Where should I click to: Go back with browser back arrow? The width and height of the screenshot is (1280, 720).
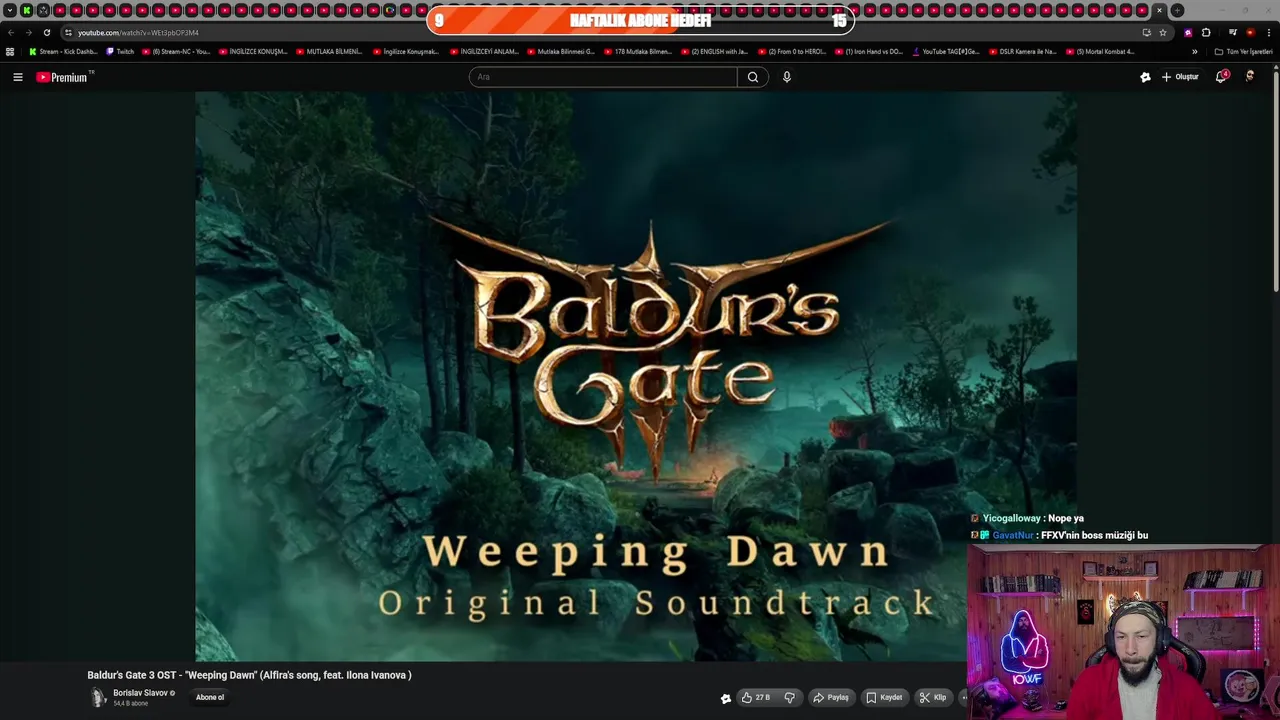click(11, 32)
